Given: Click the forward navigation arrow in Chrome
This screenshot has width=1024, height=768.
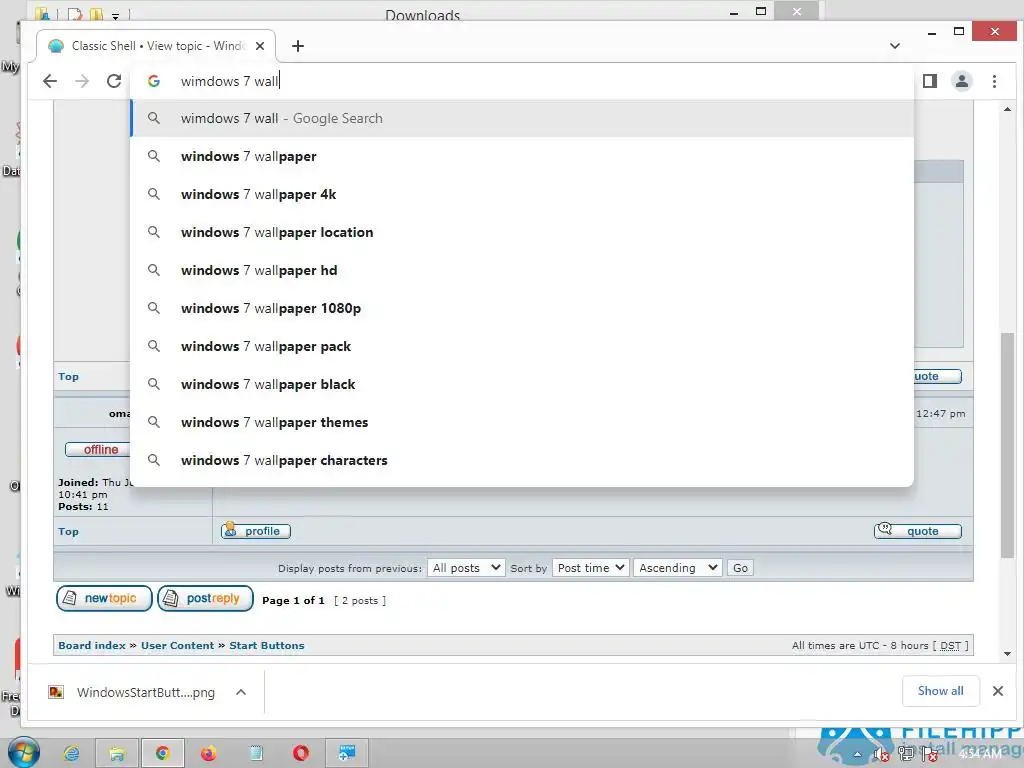Looking at the screenshot, I should coord(82,81).
